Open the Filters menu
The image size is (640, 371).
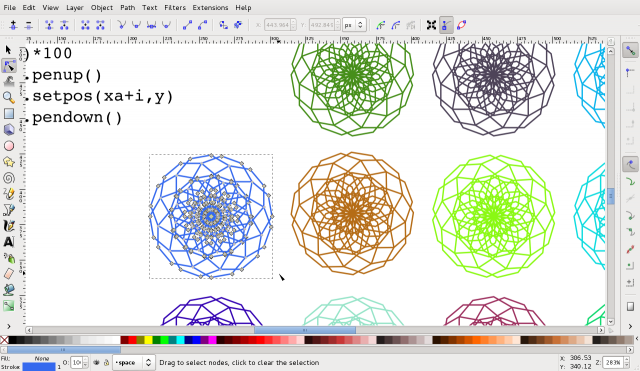[175, 7]
